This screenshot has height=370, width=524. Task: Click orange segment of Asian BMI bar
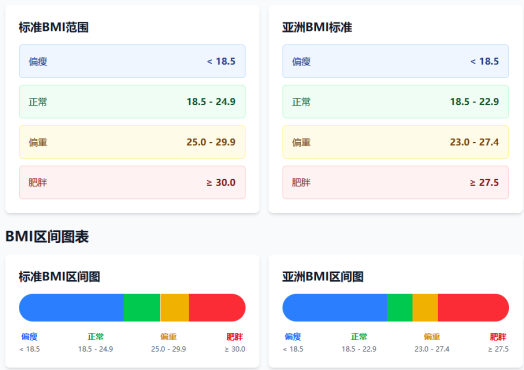pyautogui.click(x=425, y=308)
